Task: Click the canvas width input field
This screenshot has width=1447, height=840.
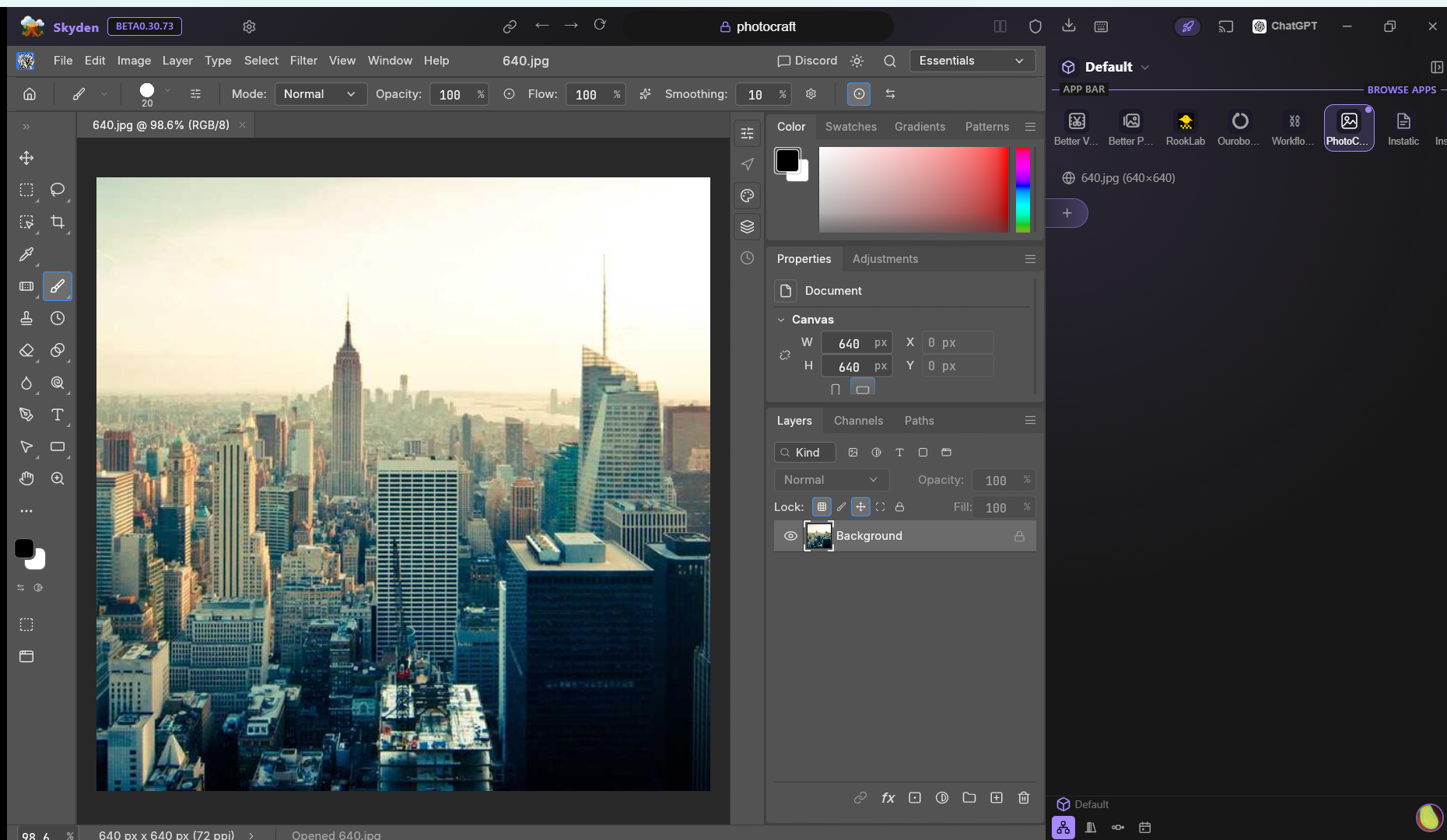Action: [x=857, y=343]
